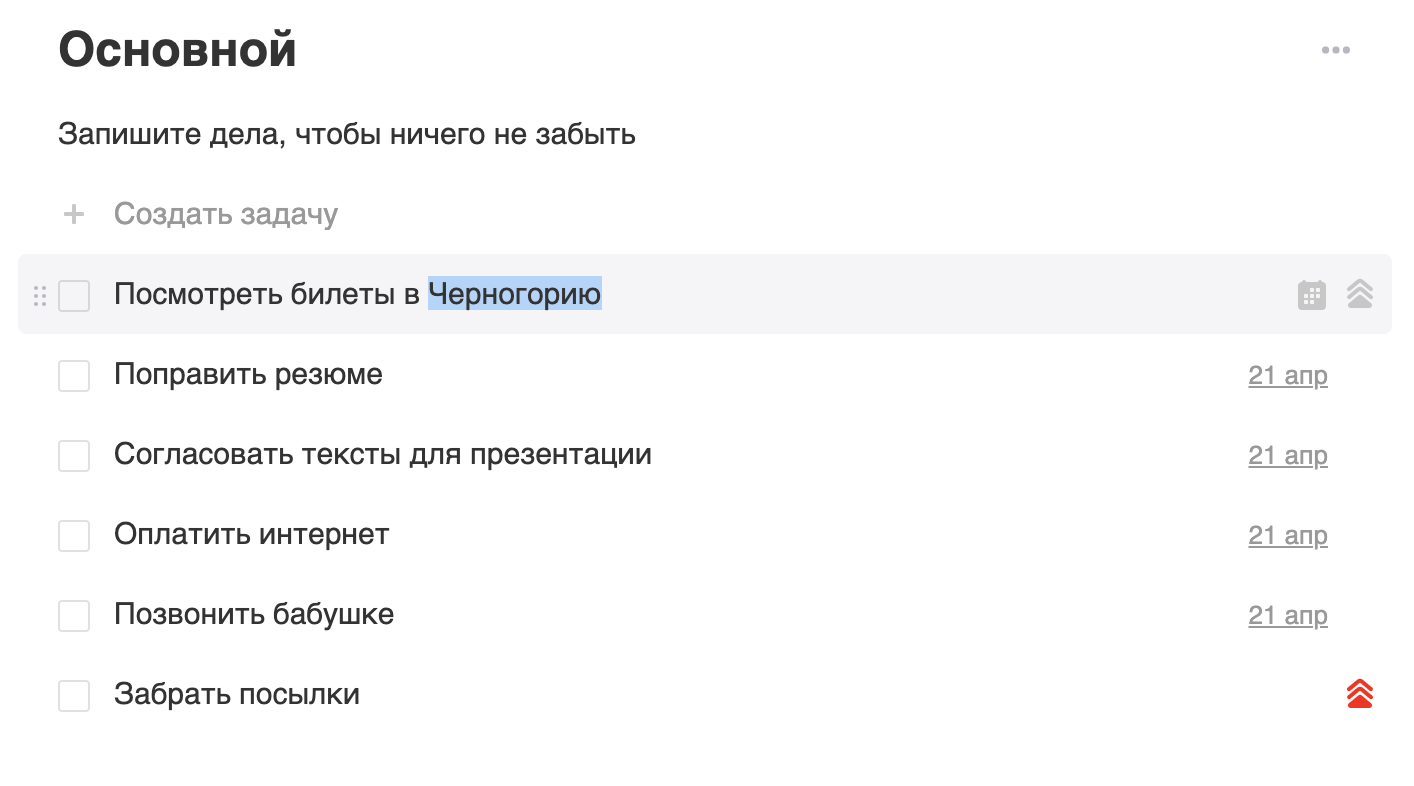Tick the Согласовать тексты для презентации checkbox
This screenshot has height=786, width=1414.
click(x=74, y=456)
